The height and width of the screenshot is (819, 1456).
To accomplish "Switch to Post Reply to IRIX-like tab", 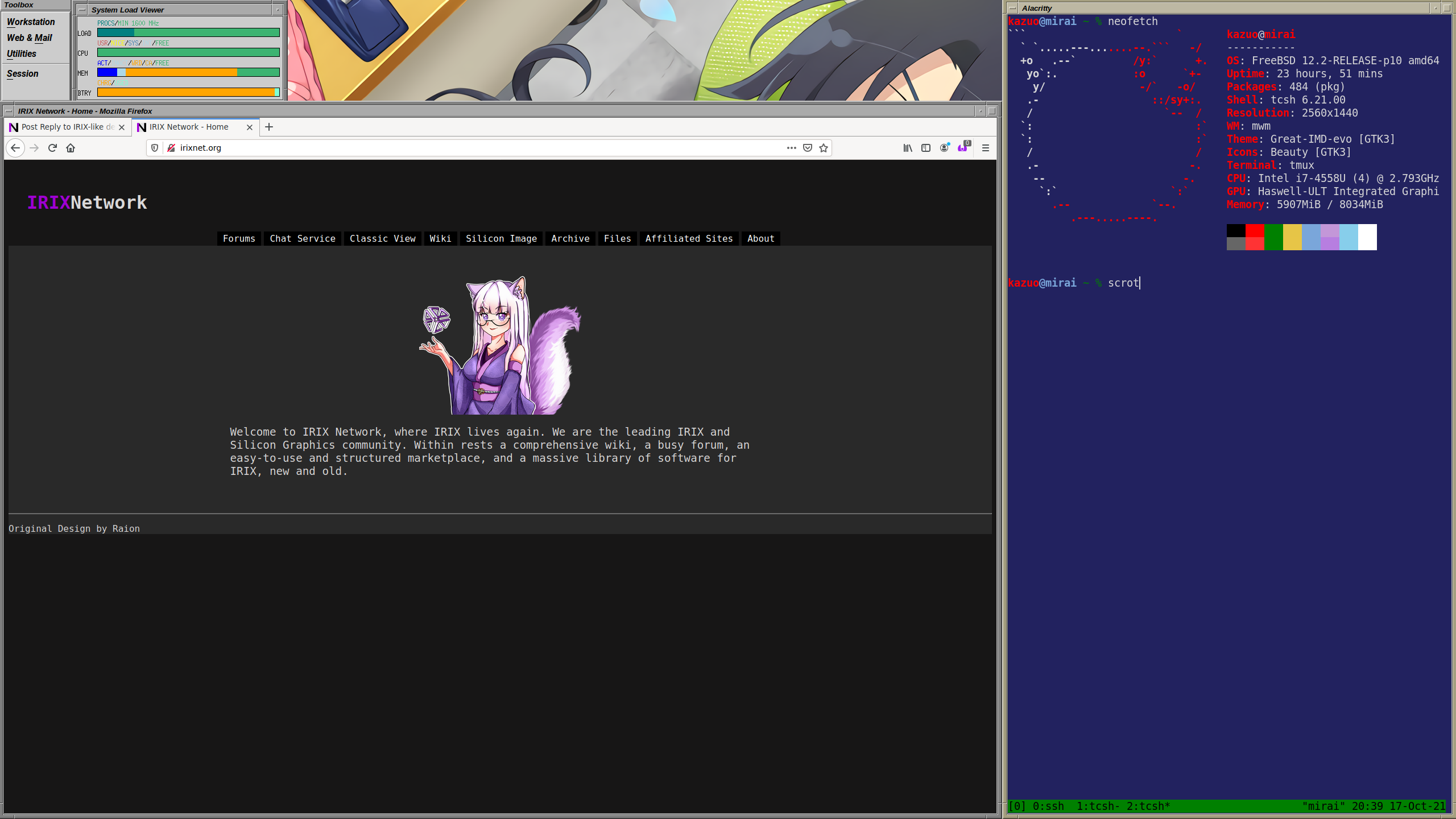I will pos(68,127).
